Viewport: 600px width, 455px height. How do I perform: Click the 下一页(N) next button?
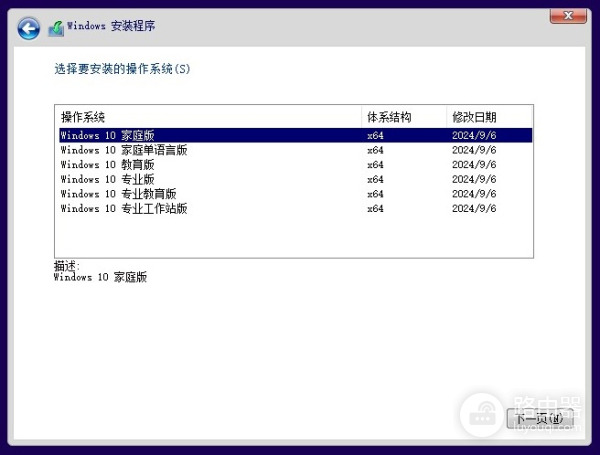click(x=540, y=419)
